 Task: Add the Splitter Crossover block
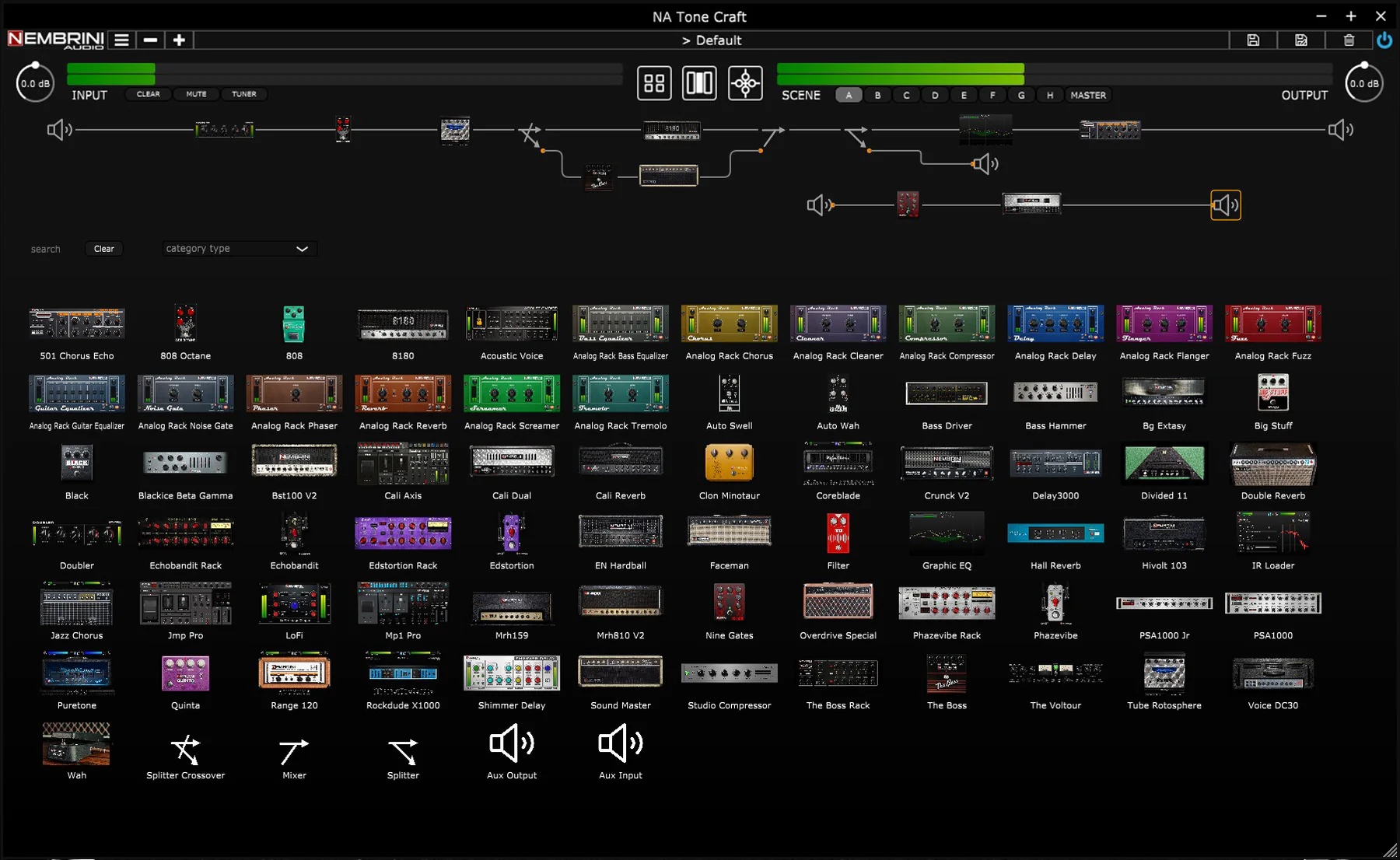[185, 749]
